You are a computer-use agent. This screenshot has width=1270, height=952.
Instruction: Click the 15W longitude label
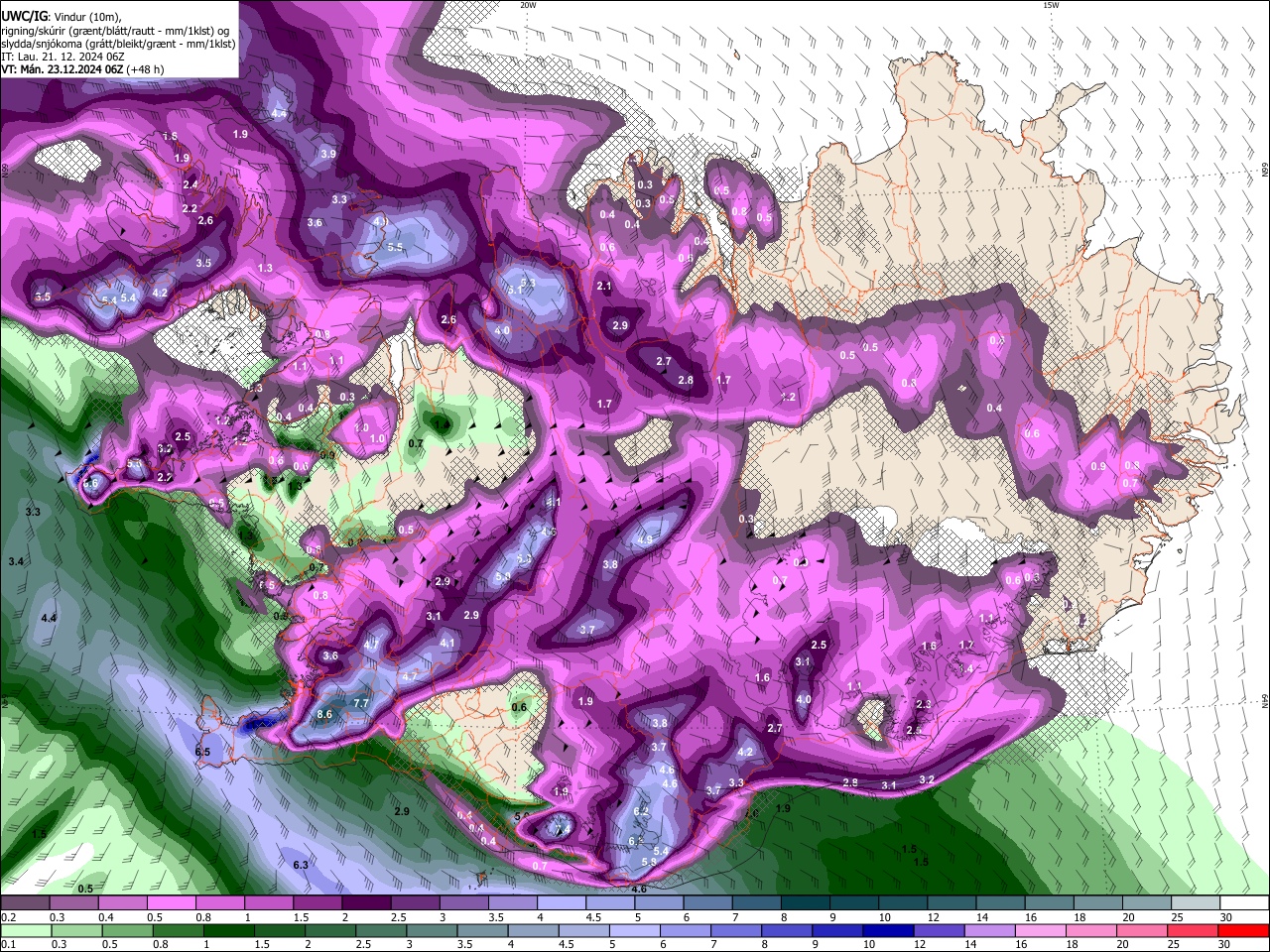coord(1050,5)
